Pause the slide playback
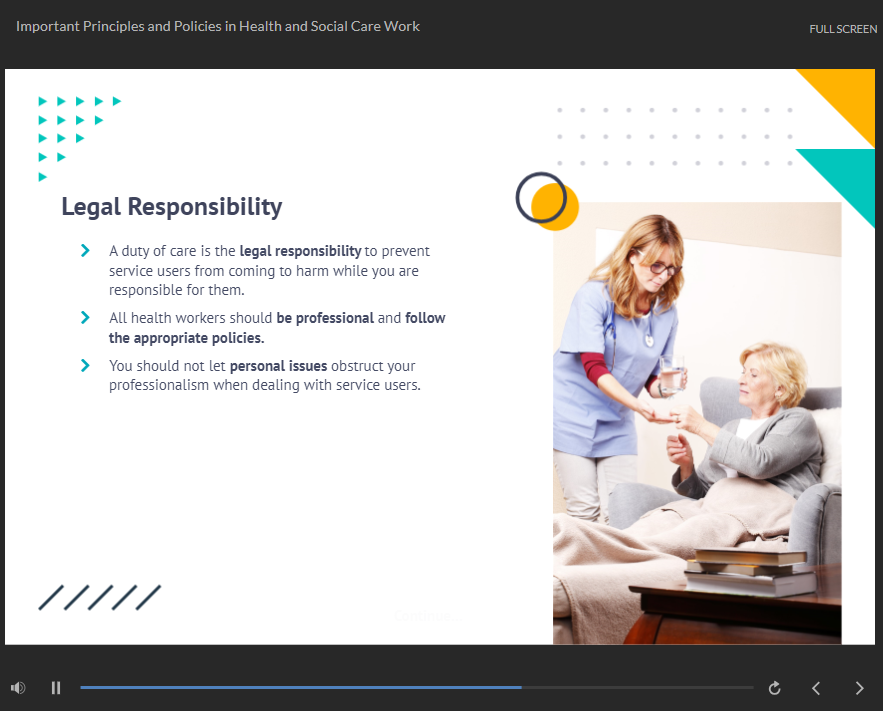This screenshot has height=711, width=883. (56, 688)
